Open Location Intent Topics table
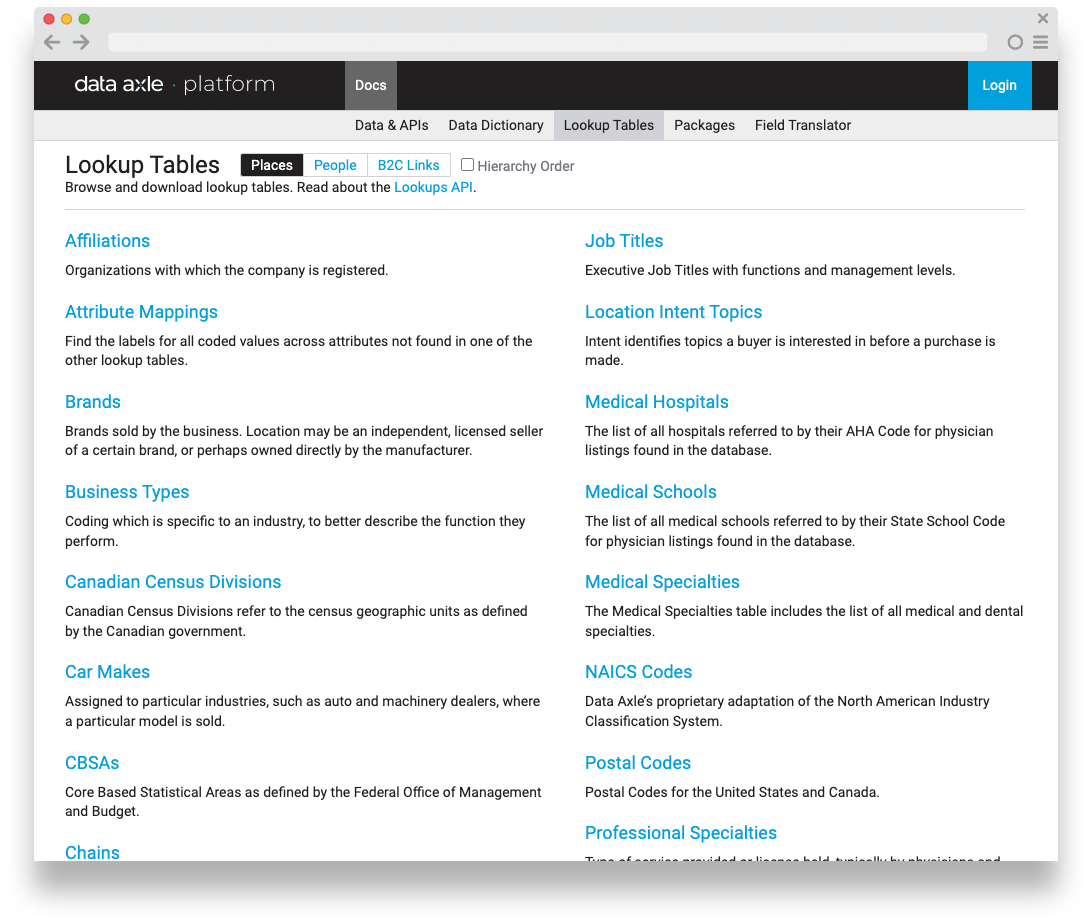 click(x=674, y=312)
